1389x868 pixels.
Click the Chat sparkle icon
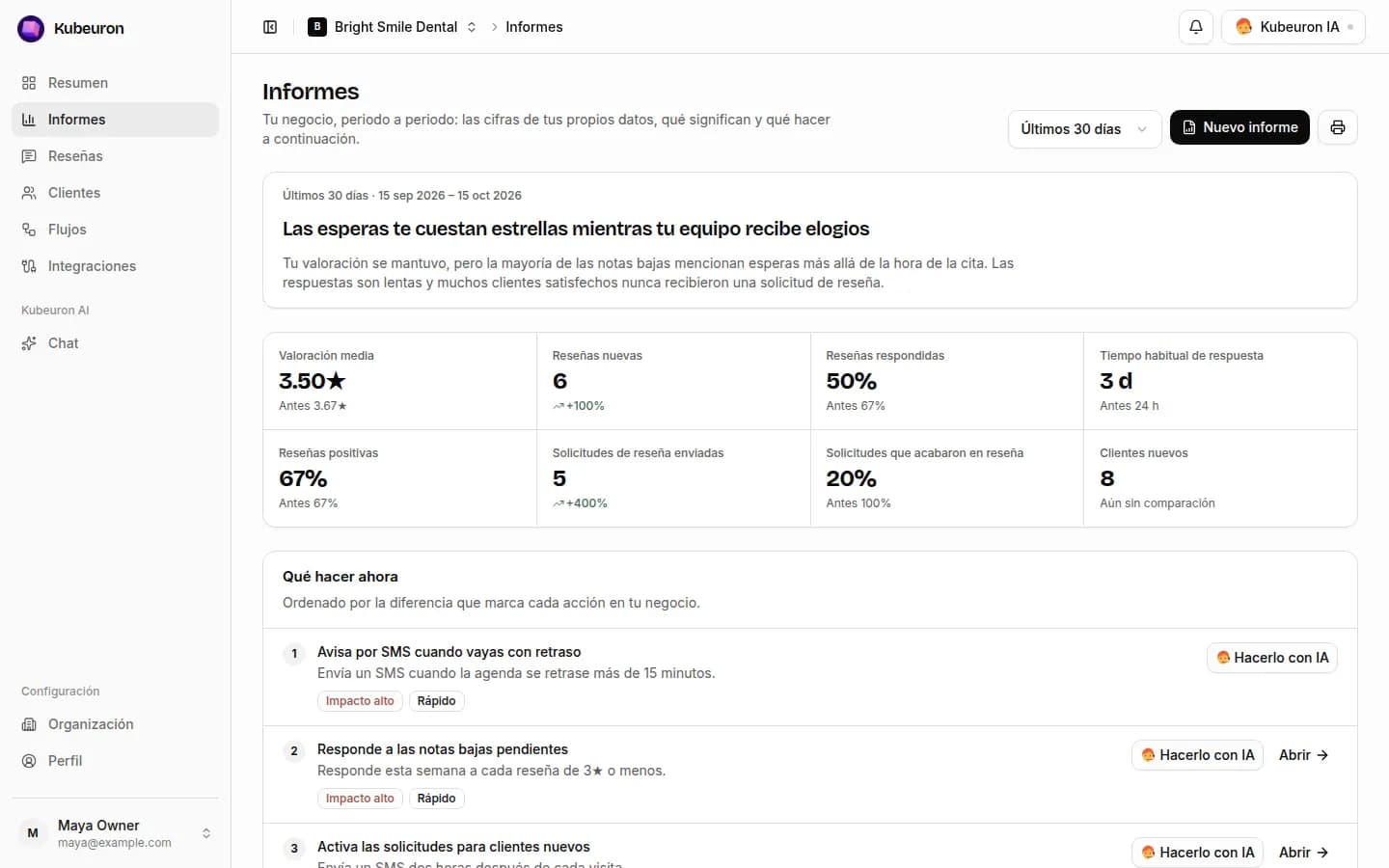(29, 343)
